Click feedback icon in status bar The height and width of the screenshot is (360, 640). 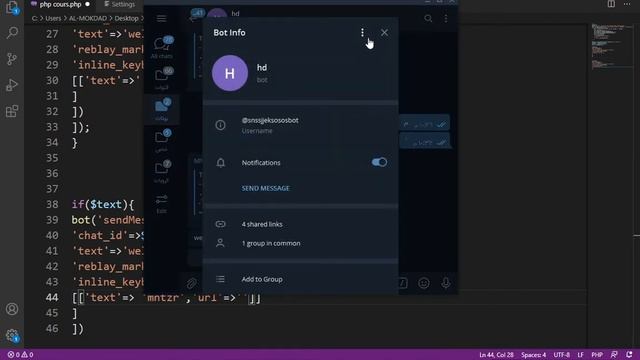click(614, 355)
